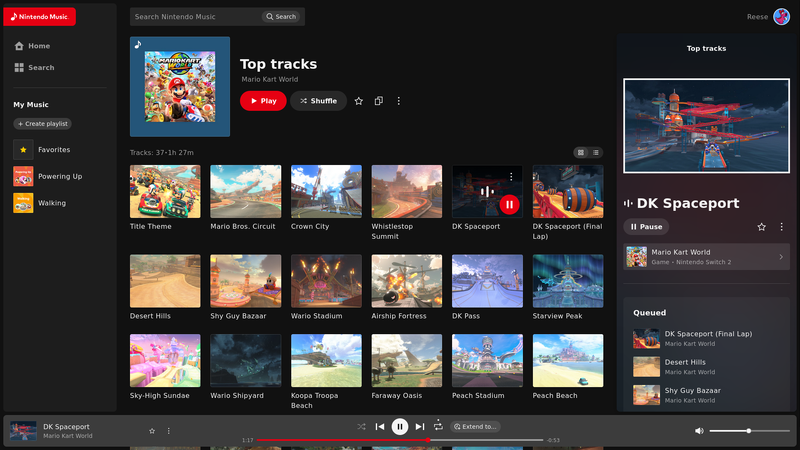Select the Wario Shipyard track
The height and width of the screenshot is (450, 800).
pos(245,361)
